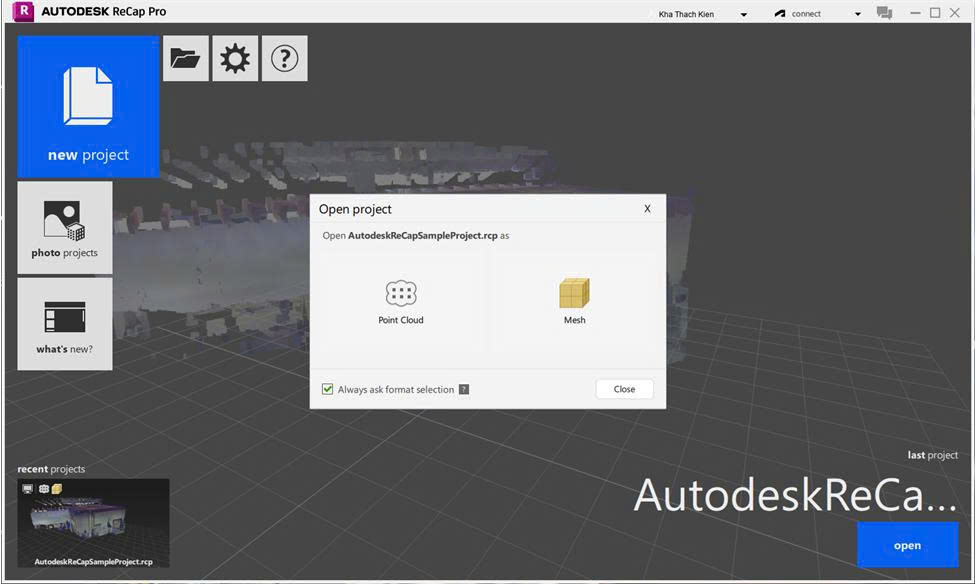
Task: Open AutodeskReCapSampleProject.rcp recent thumbnail
Action: 93,523
